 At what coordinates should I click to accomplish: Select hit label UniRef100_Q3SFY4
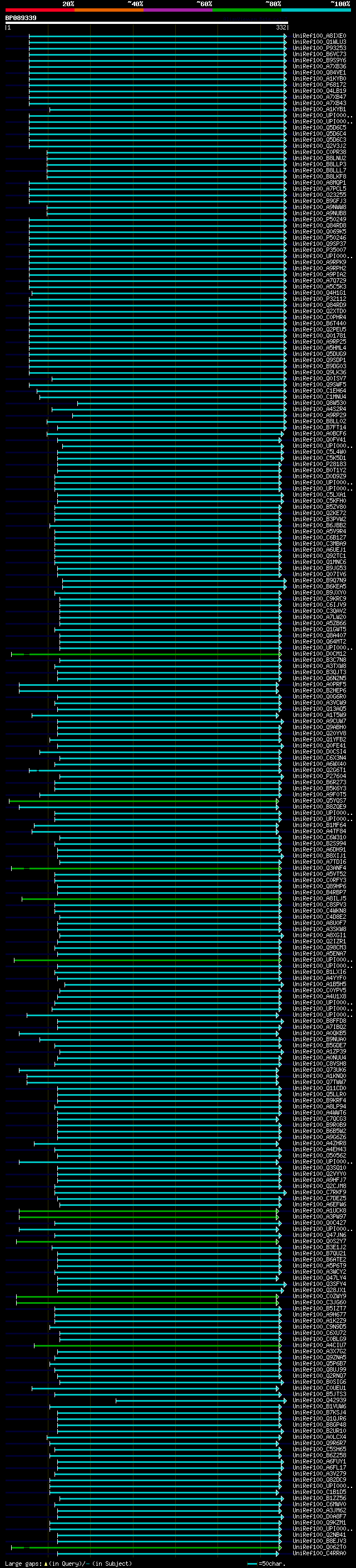(319, 1284)
